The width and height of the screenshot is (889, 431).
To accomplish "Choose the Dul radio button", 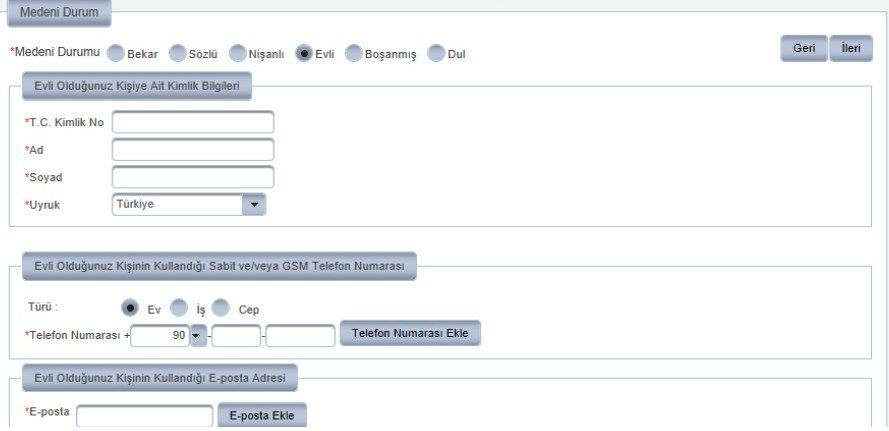I will [x=435, y=53].
